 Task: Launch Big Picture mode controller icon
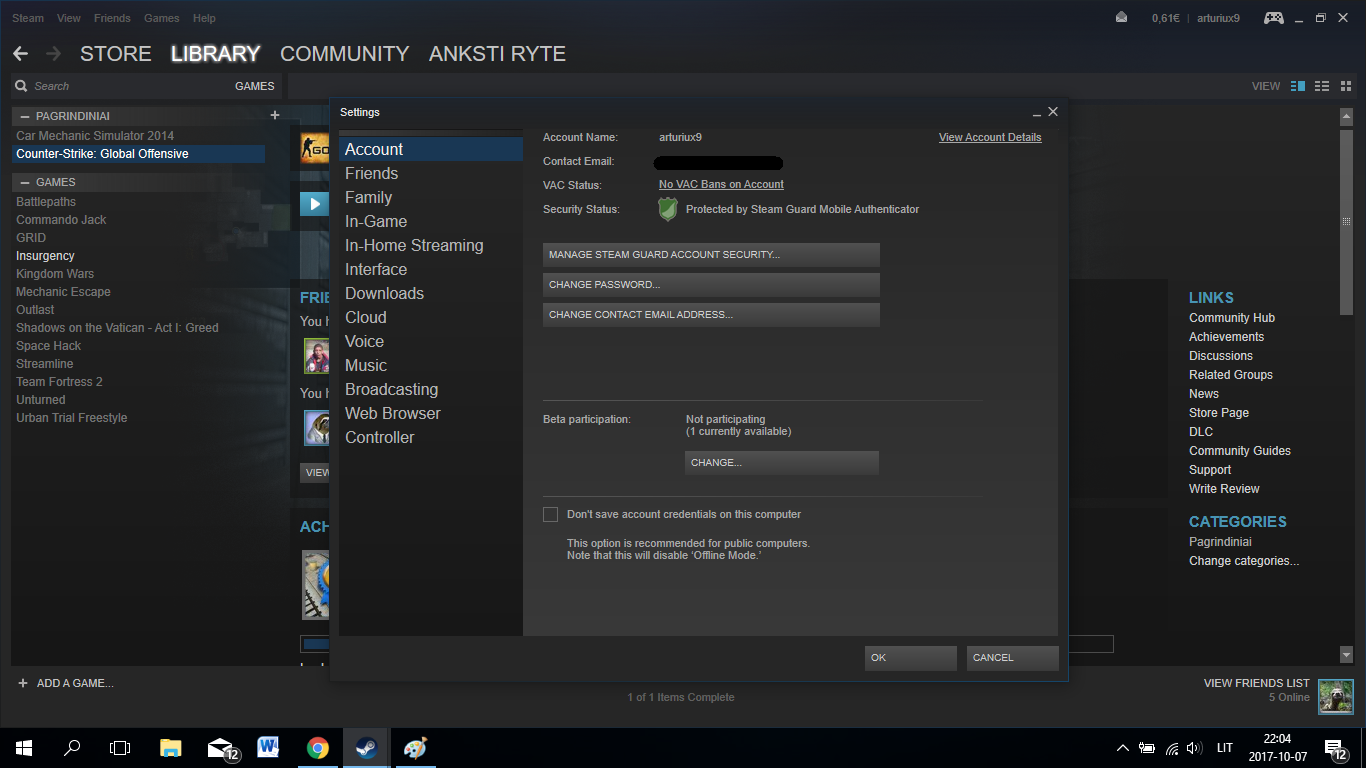coord(1273,18)
